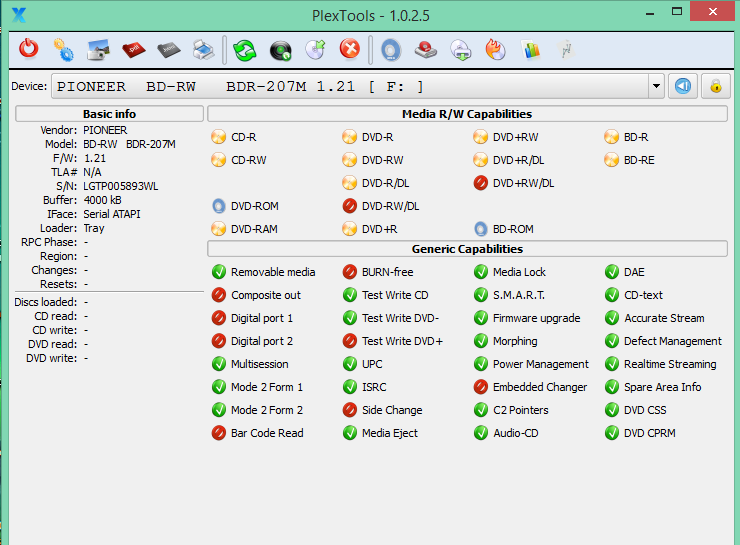
Task: Click the Spare Area Info label
Action: tap(663, 387)
